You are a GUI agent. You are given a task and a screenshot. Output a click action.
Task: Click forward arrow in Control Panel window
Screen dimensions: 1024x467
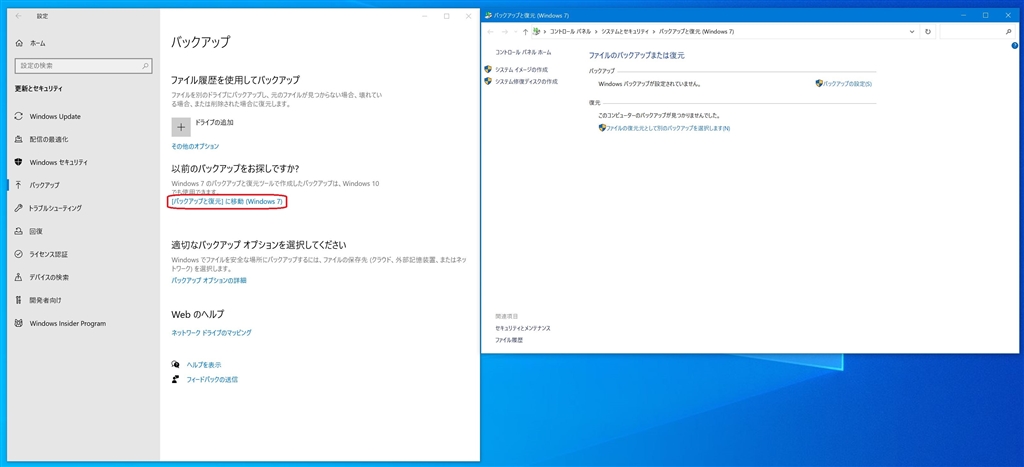(x=505, y=31)
